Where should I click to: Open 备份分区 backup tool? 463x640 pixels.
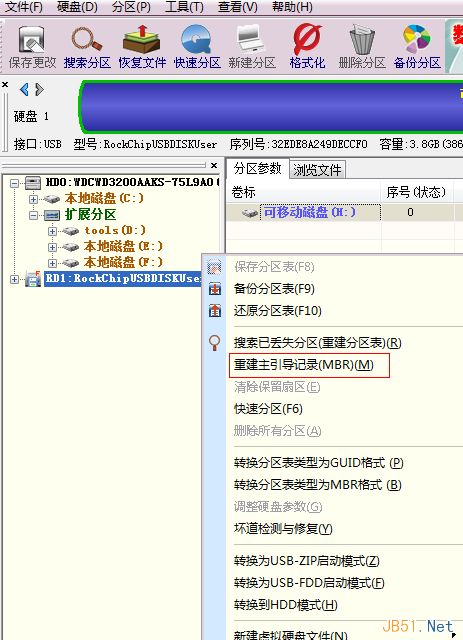click(417, 40)
